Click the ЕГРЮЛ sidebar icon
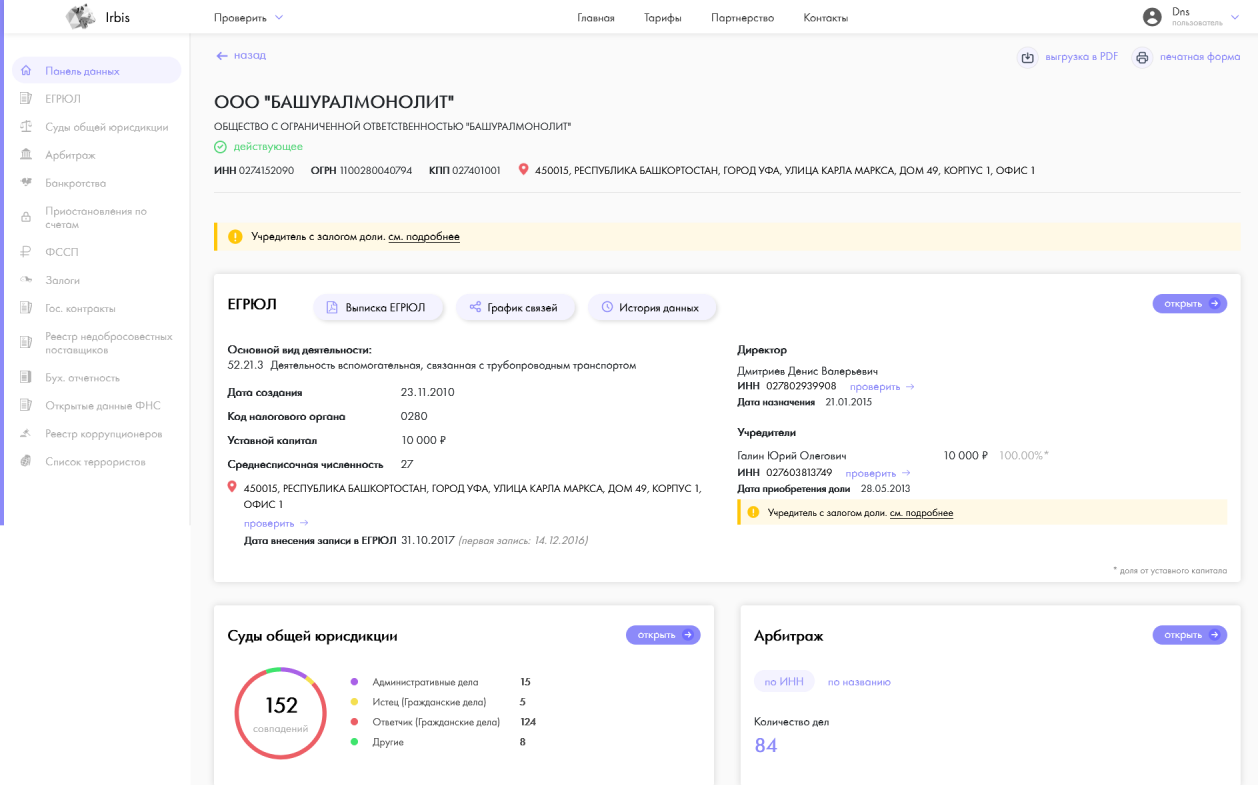 point(26,99)
